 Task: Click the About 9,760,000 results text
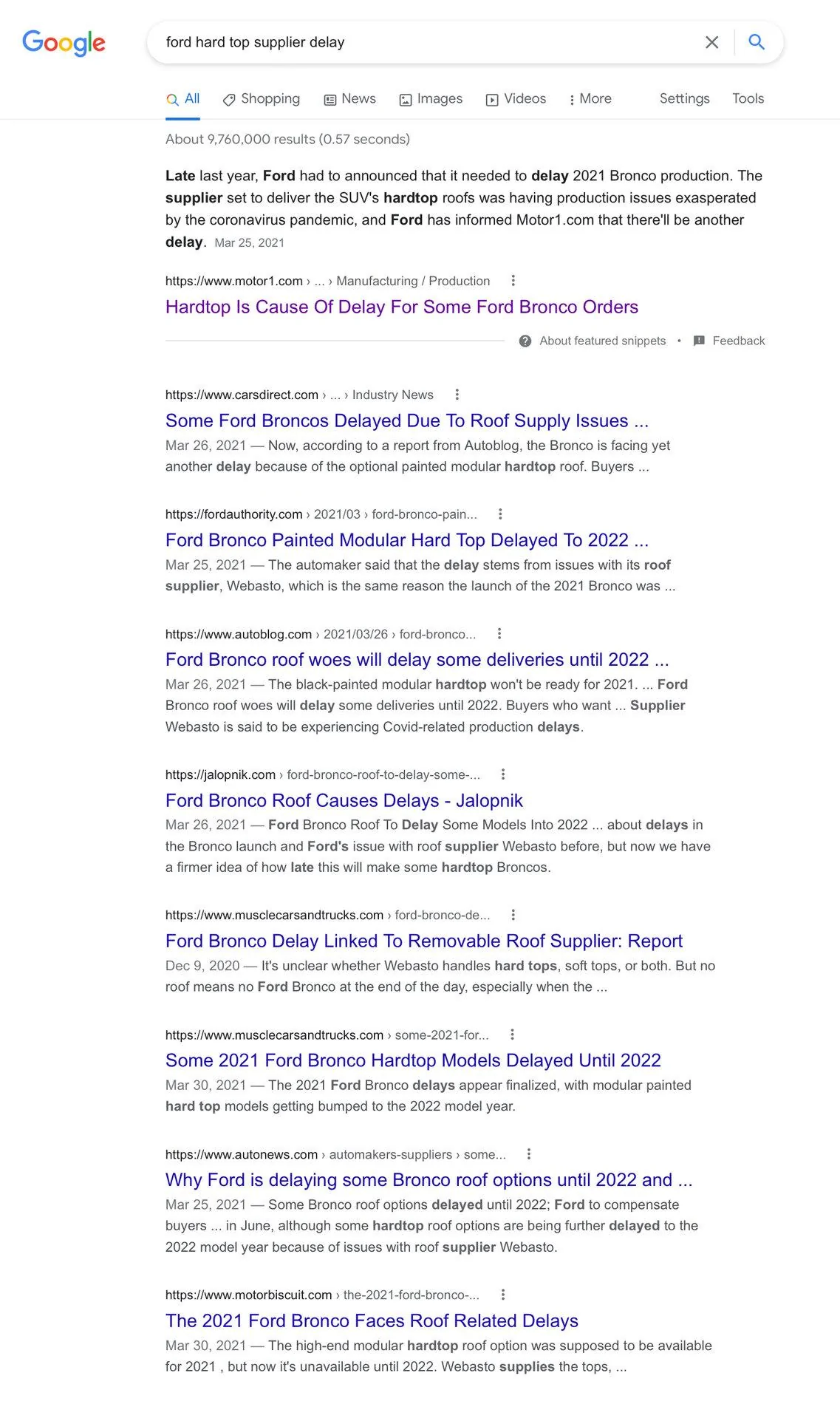(x=287, y=139)
